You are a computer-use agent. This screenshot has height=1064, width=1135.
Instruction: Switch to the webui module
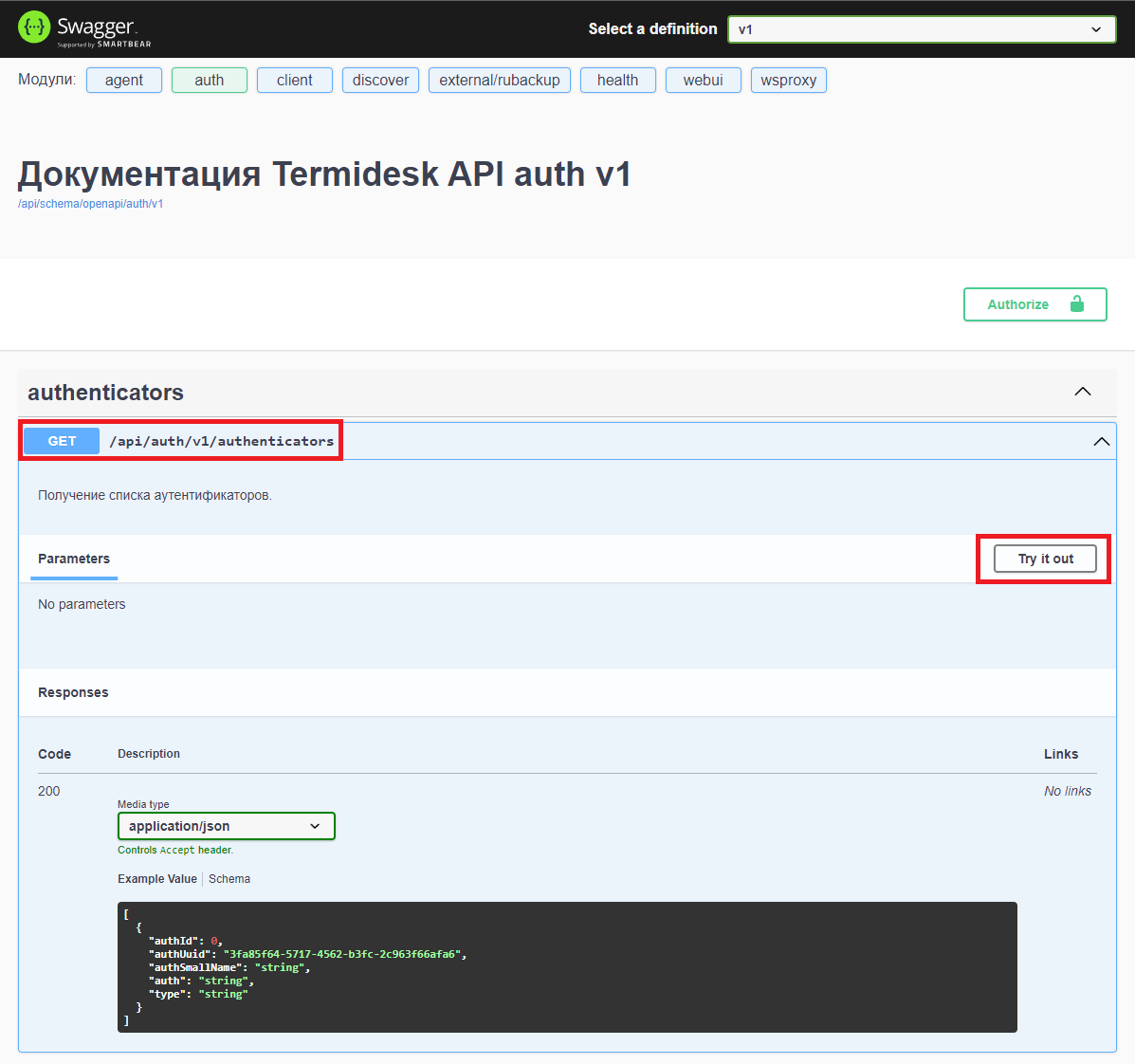[703, 81]
